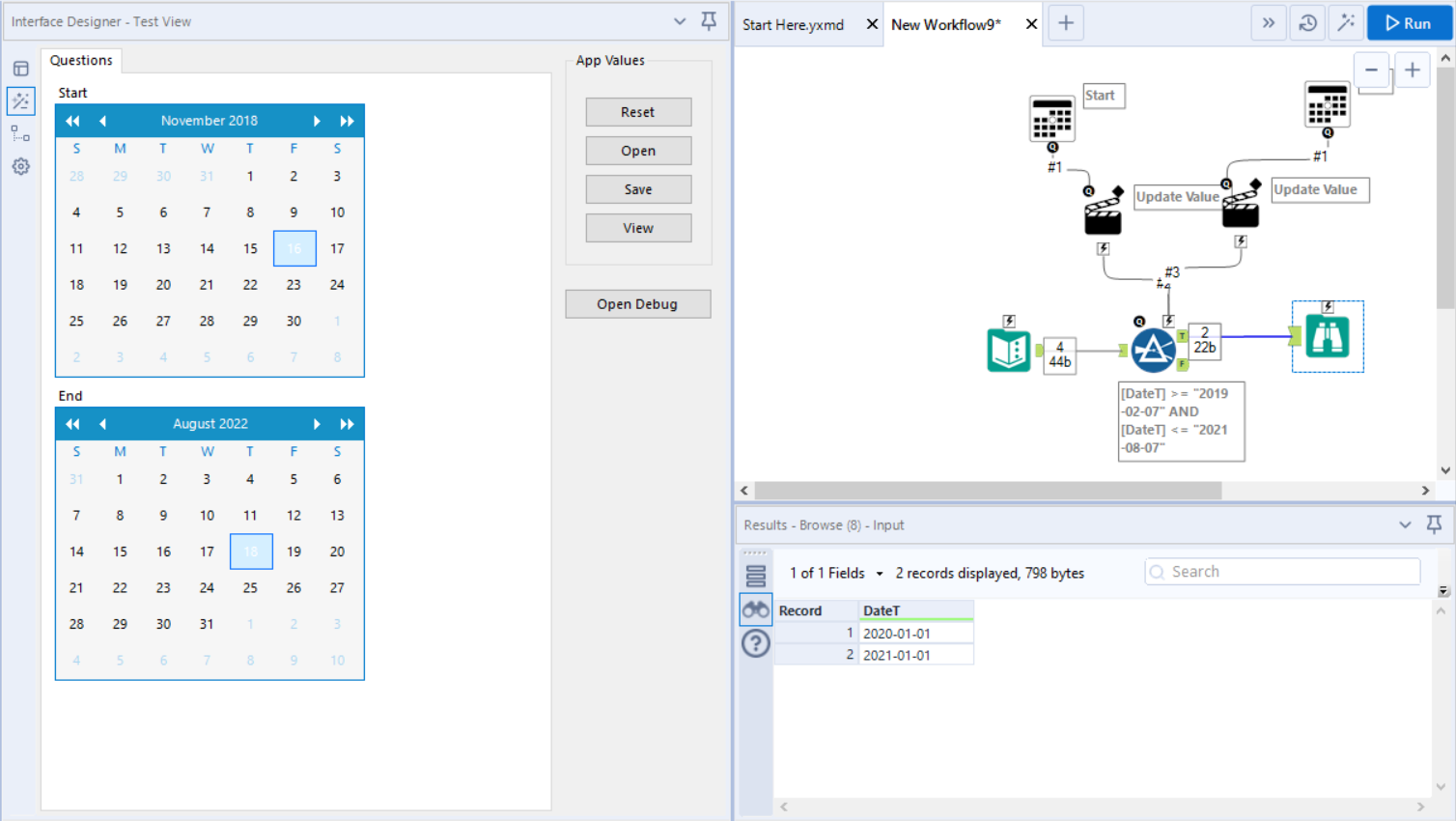Image resolution: width=1456 pixels, height=821 pixels.
Task: Open the workflow version history clock icon
Action: click(x=1306, y=22)
